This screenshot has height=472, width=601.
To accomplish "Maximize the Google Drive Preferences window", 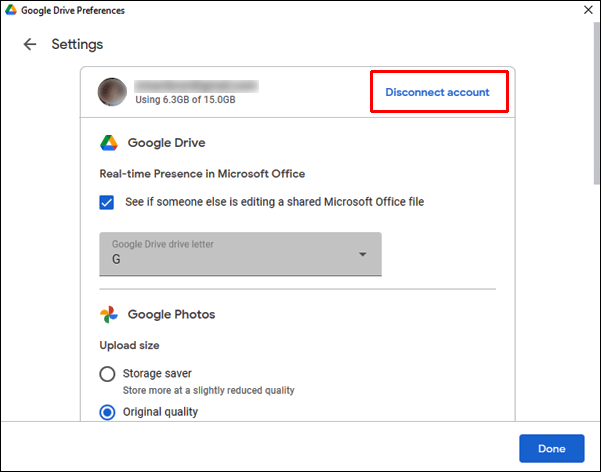I will (540, 11).
